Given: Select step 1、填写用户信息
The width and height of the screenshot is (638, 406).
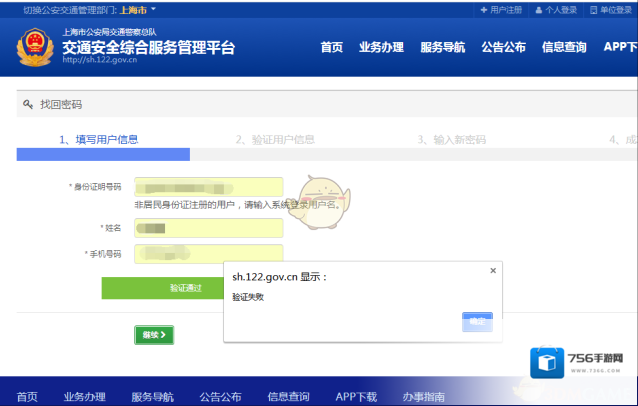Looking at the screenshot, I should [x=99, y=140].
